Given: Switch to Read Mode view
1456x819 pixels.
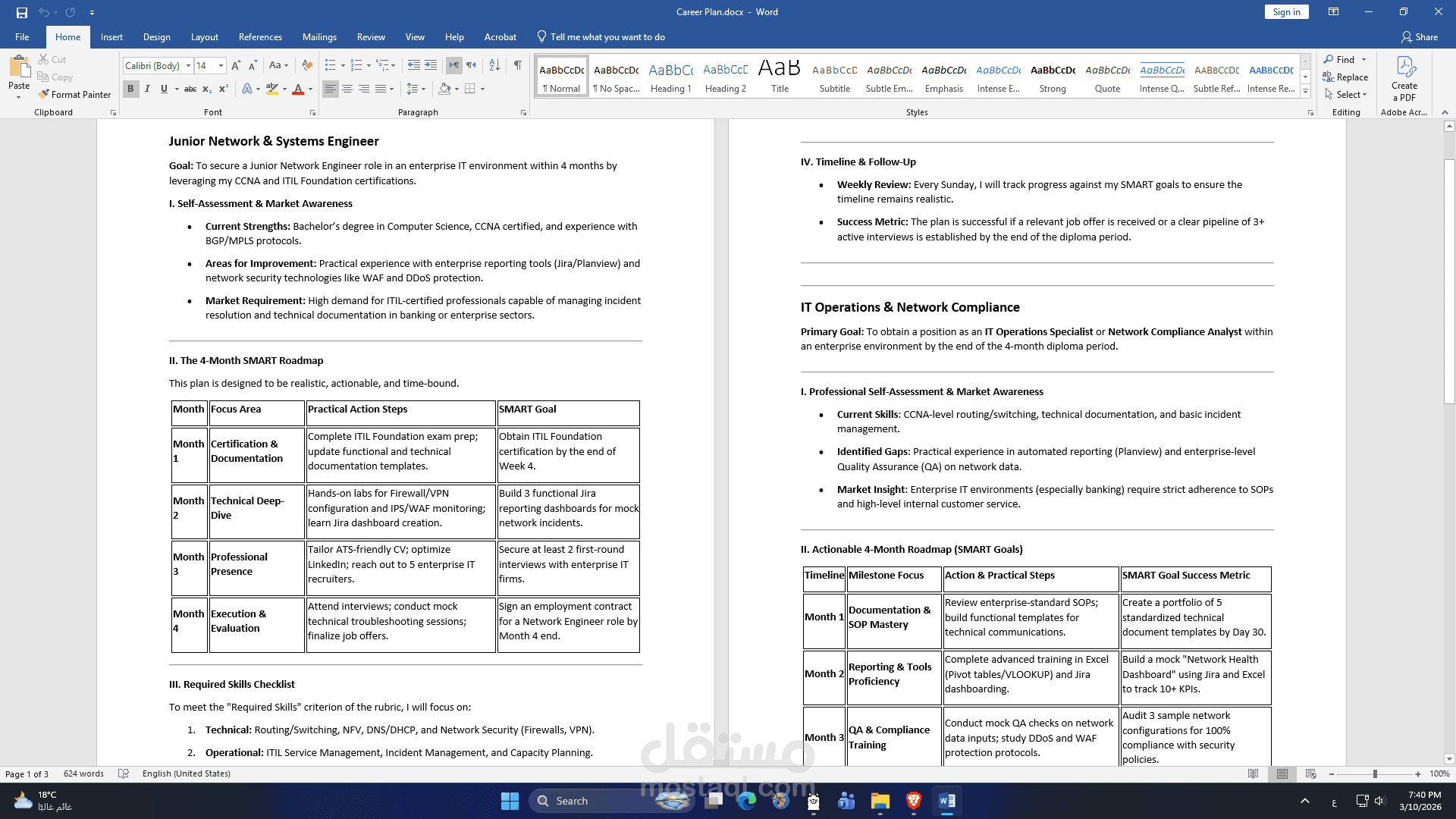Looking at the screenshot, I should pyautogui.click(x=1253, y=774).
